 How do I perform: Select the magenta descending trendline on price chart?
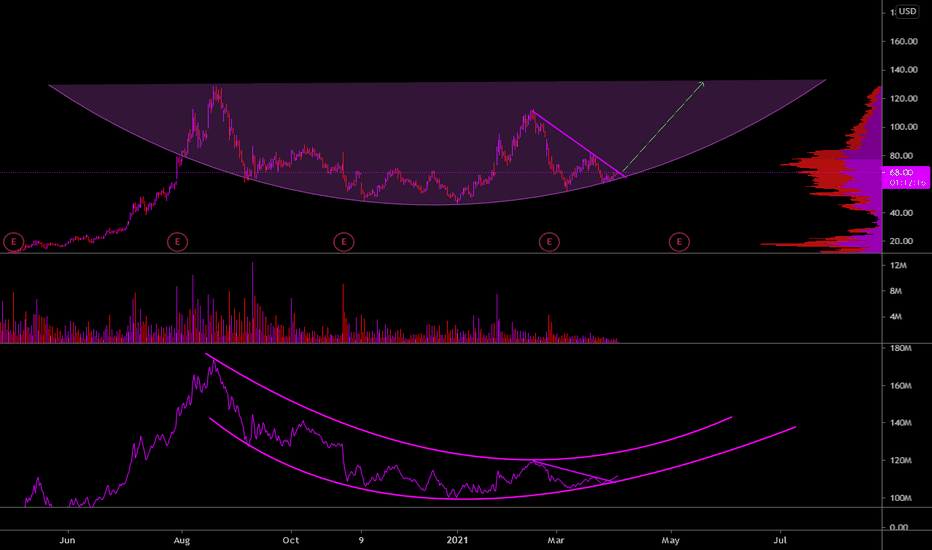click(579, 144)
